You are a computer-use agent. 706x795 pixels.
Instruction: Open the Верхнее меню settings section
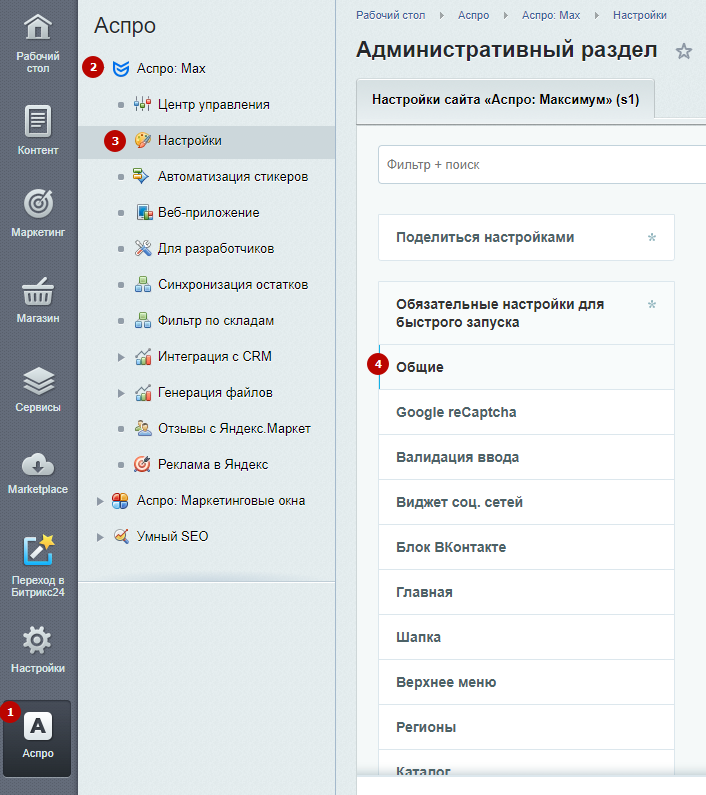pyautogui.click(x=526, y=682)
